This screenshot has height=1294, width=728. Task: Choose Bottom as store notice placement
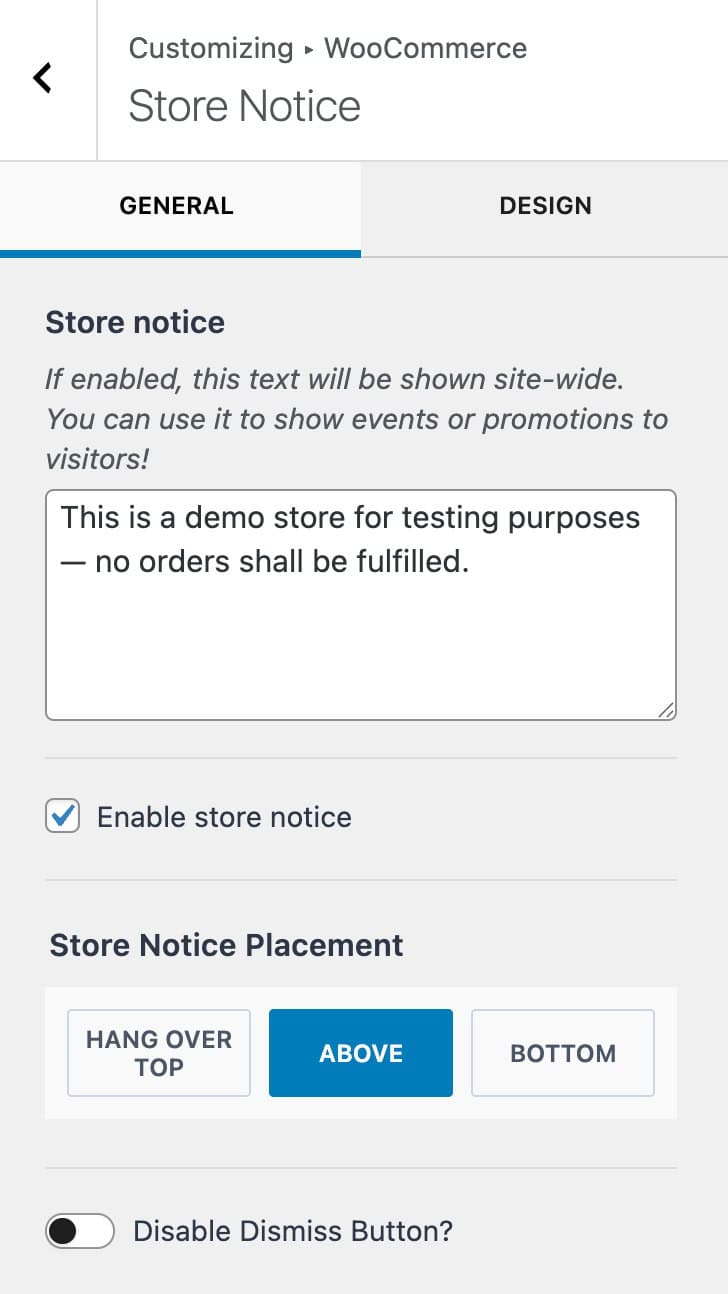pos(562,1052)
